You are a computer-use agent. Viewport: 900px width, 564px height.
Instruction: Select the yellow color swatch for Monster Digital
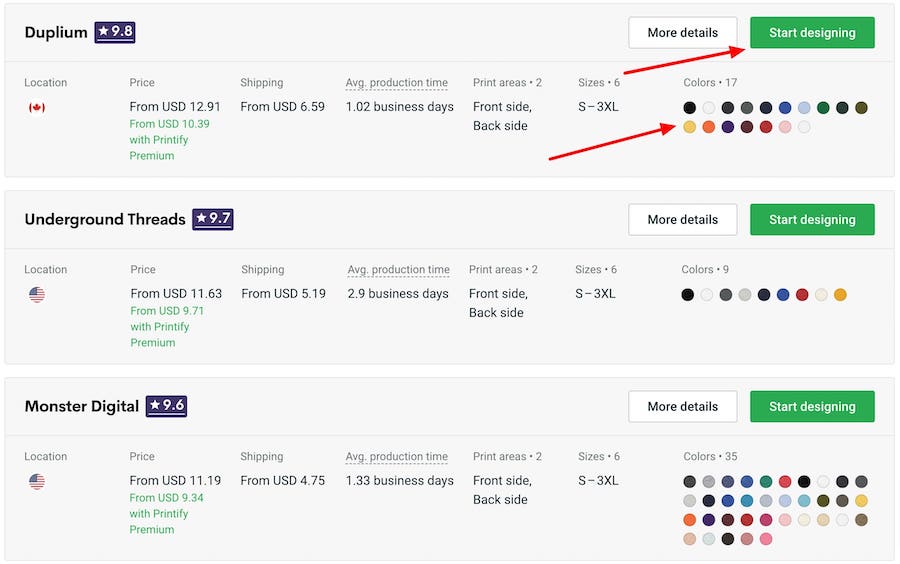point(862,501)
